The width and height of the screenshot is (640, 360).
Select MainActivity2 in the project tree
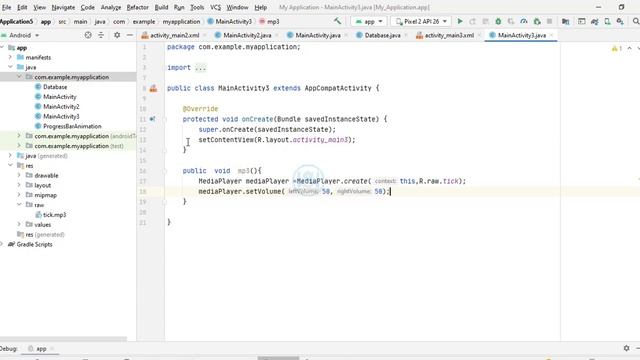click(x=61, y=107)
